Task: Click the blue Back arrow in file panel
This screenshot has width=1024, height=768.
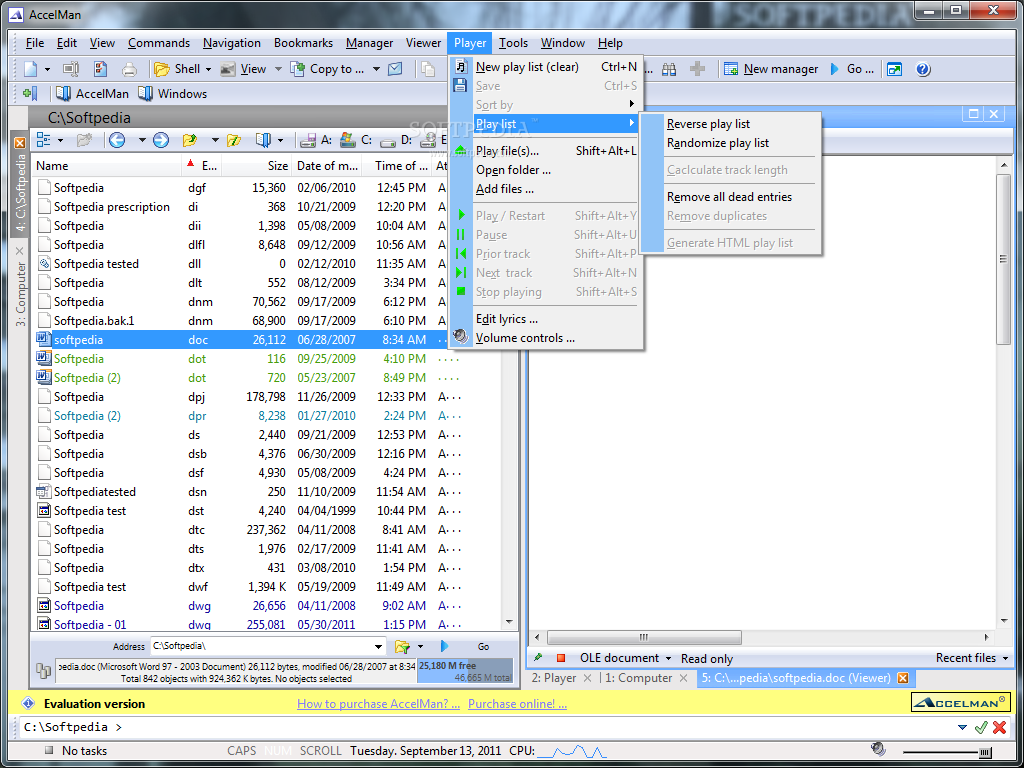Action: pos(118,140)
